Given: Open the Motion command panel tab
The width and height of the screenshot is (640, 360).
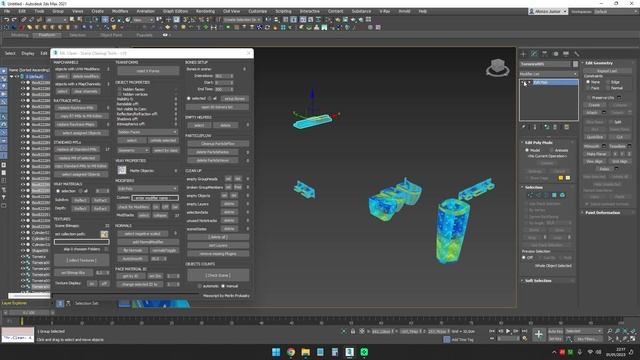Looking at the screenshot, I should pyautogui.click(x=555, y=54).
